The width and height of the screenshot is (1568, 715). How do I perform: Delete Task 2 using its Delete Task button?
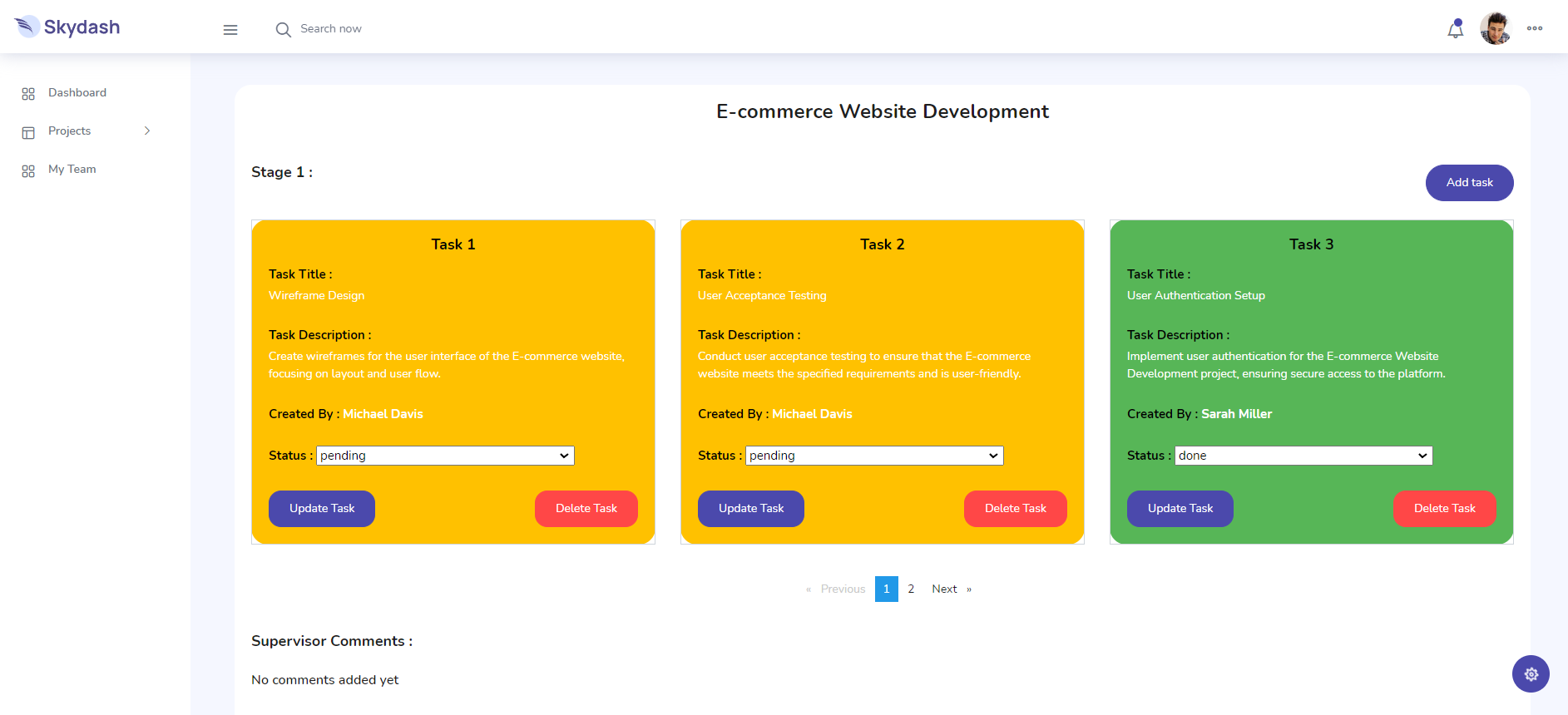point(1015,509)
